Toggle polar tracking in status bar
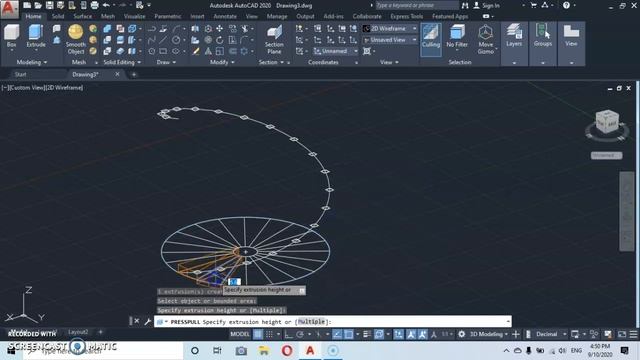 [300, 334]
